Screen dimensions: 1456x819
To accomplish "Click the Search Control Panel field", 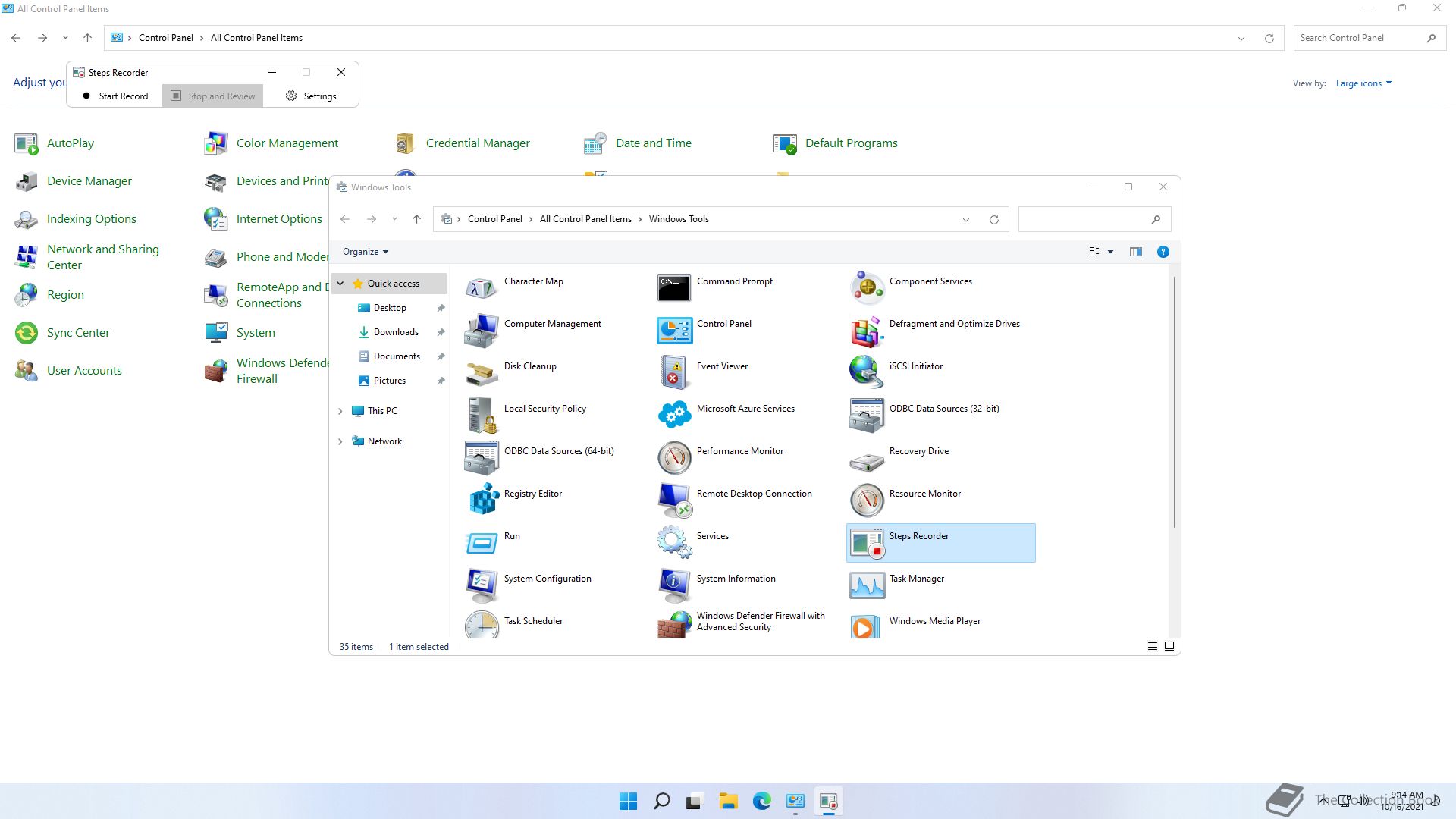I will [1368, 38].
